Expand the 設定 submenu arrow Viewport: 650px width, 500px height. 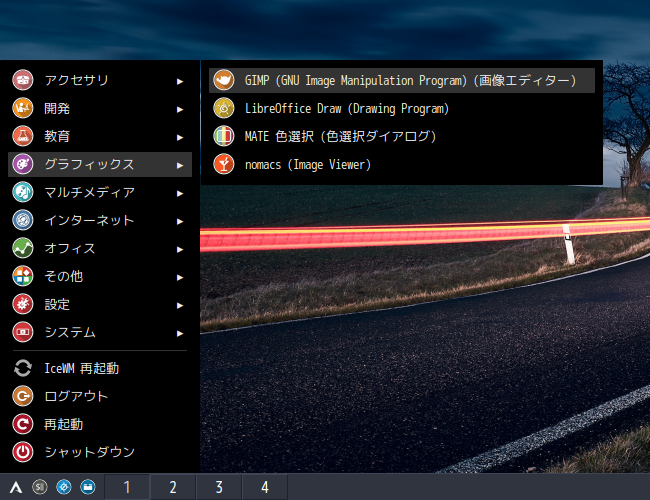coord(180,306)
